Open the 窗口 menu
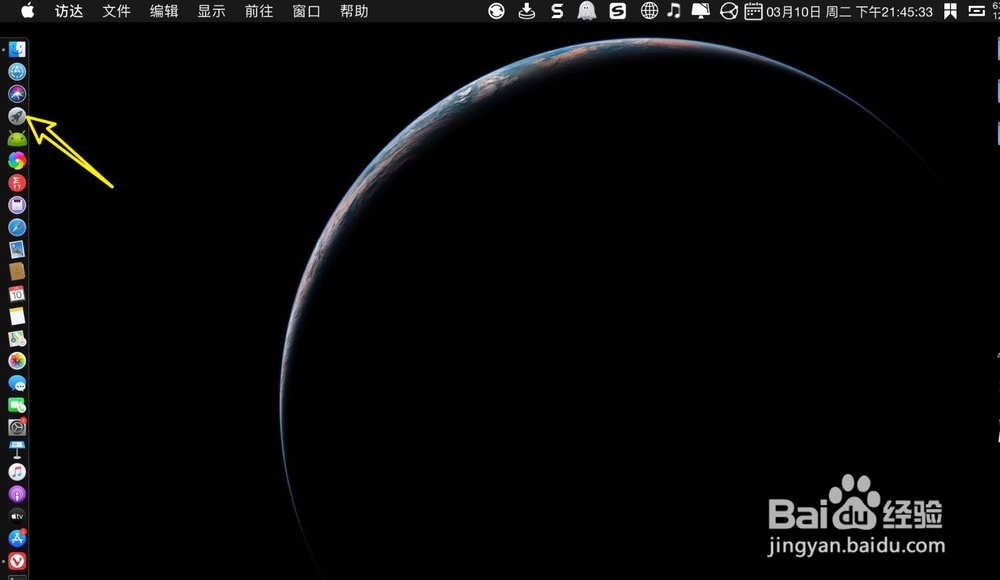This screenshot has height=580, width=1000. [x=306, y=11]
